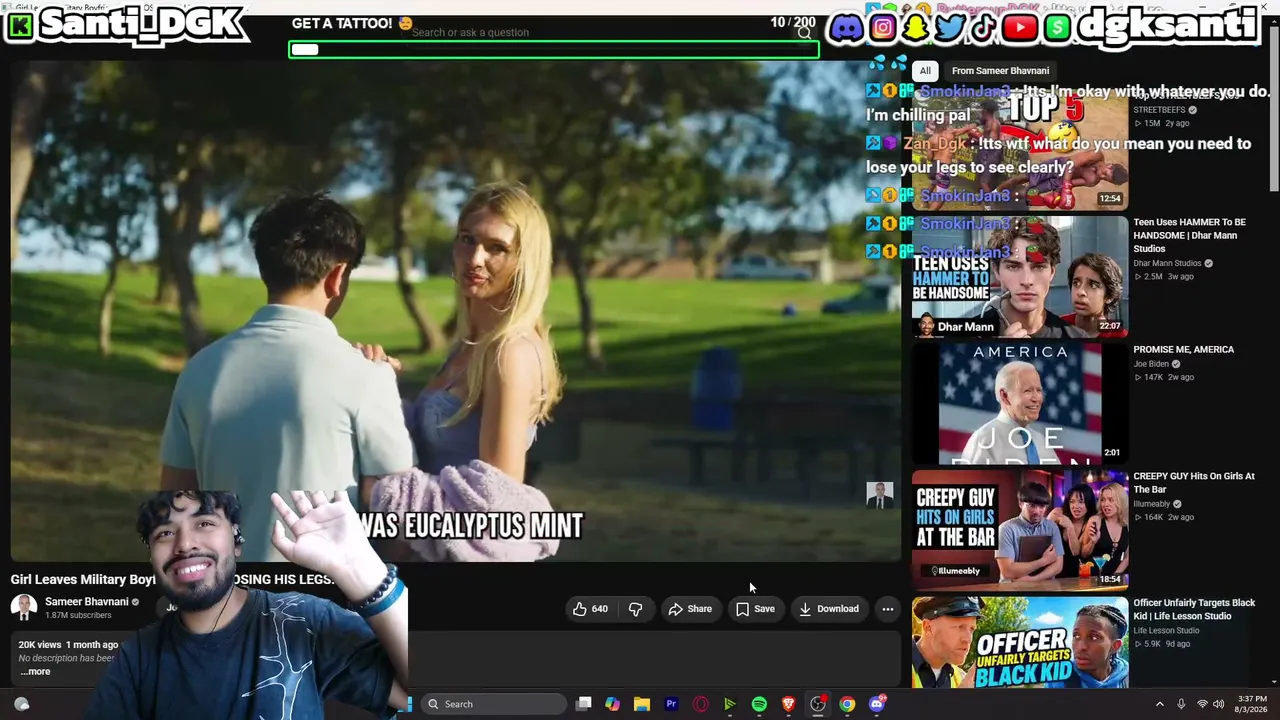Open title Teen Uses HAMMER To BE HANDSOME

click(x=1189, y=235)
